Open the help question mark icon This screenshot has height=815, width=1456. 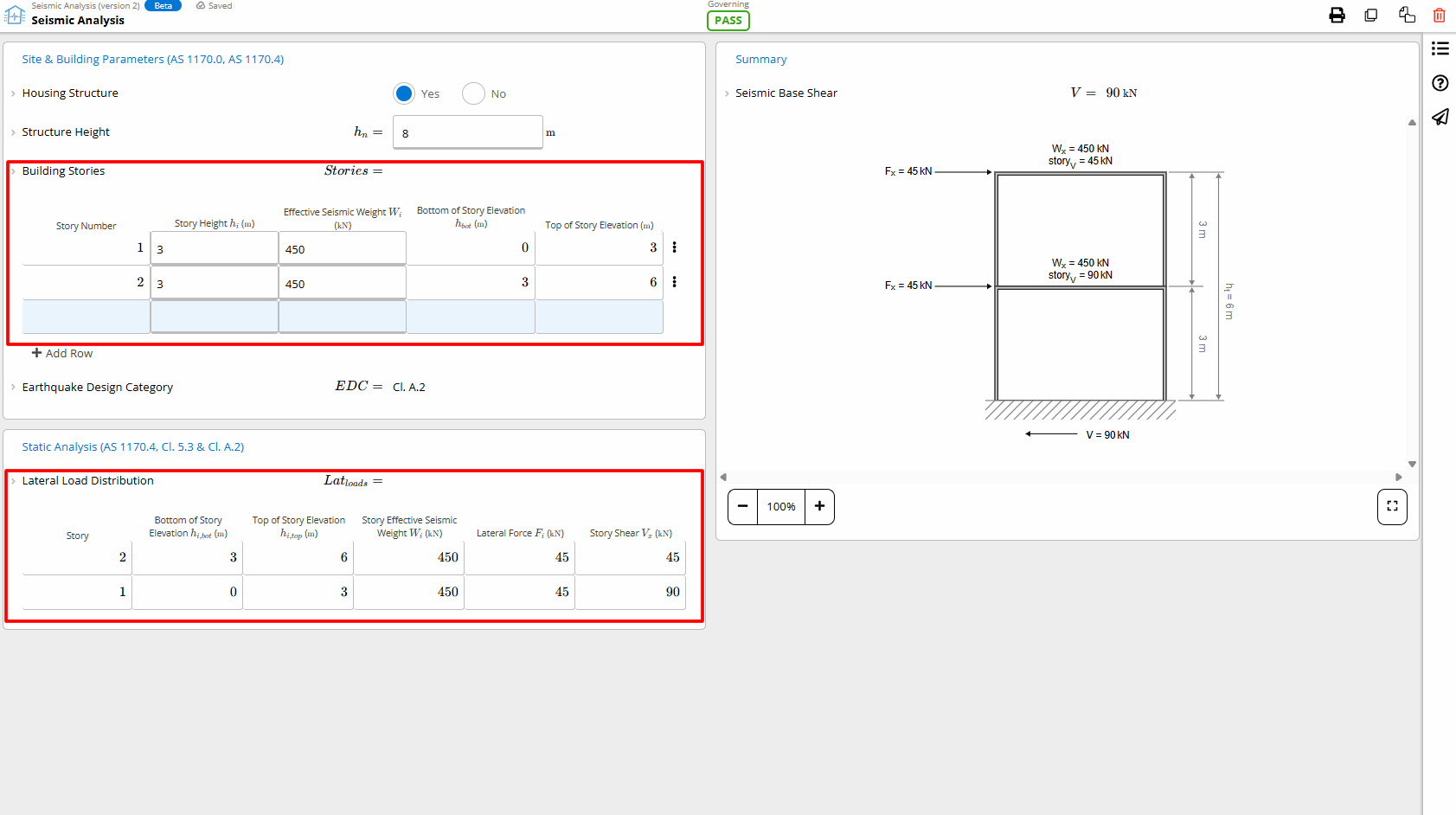click(x=1440, y=83)
